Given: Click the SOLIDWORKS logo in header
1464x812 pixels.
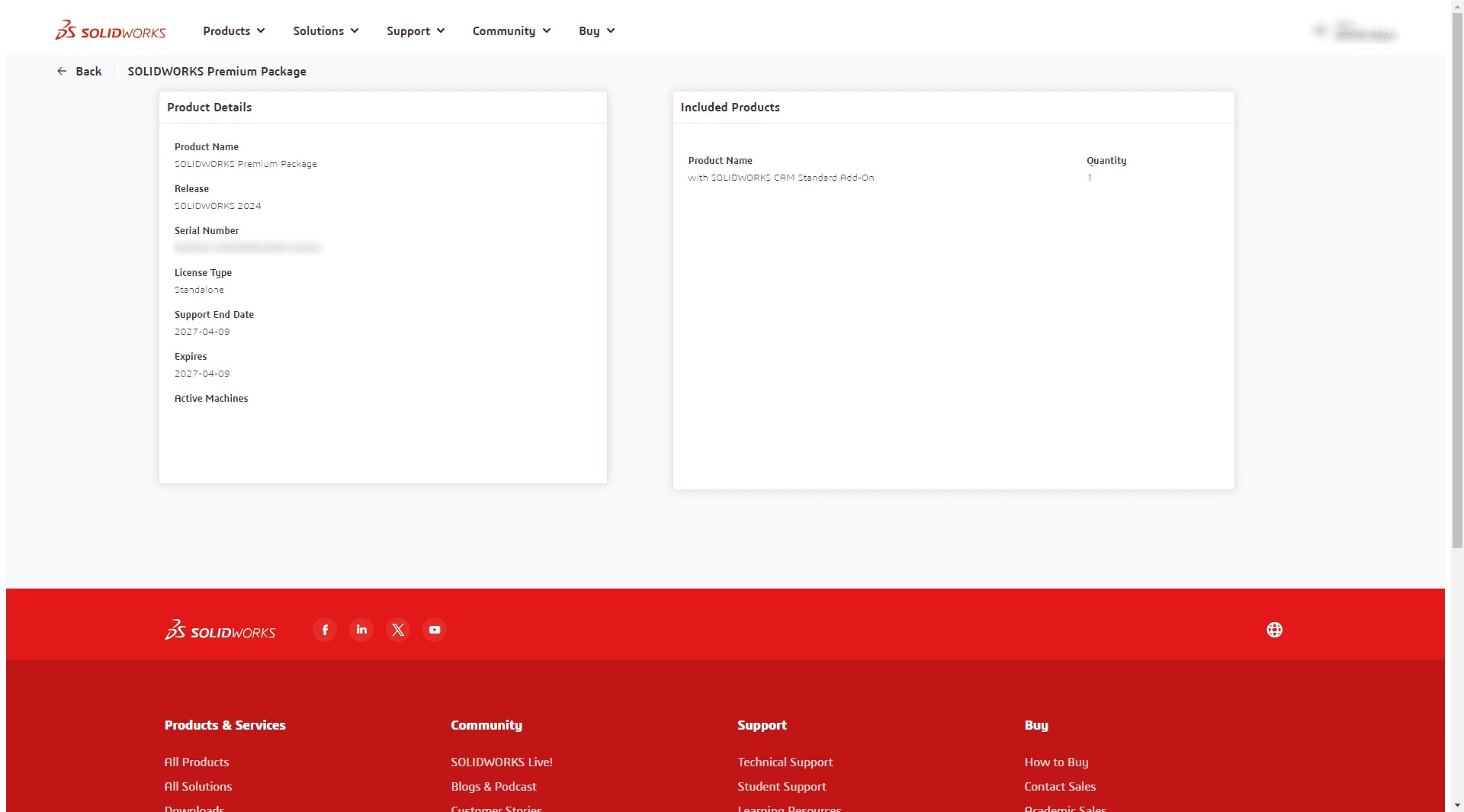Looking at the screenshot, I should [x=111, y=30].
